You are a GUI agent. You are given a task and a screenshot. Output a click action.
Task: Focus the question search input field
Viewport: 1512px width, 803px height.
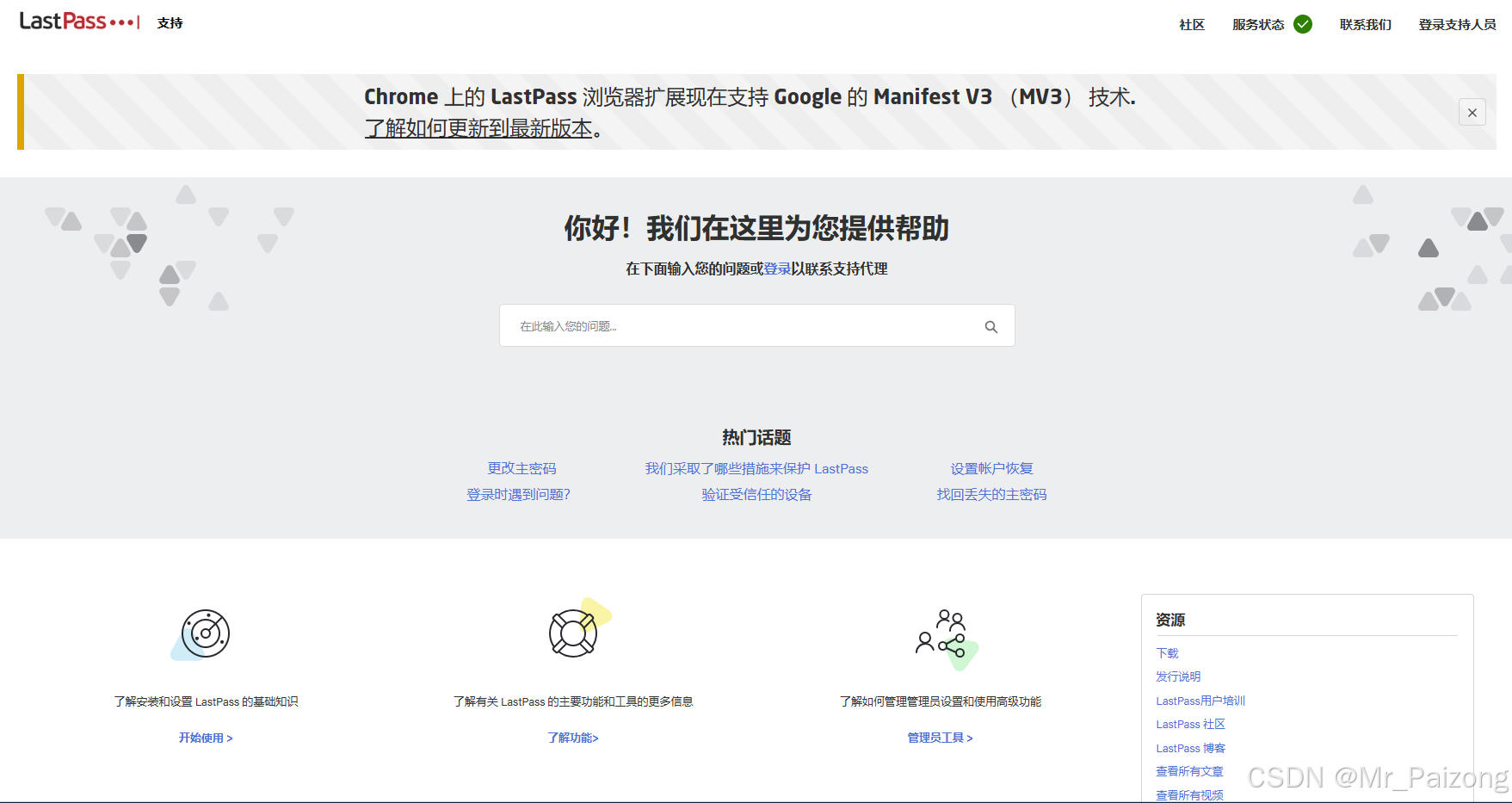coord(756,325)
